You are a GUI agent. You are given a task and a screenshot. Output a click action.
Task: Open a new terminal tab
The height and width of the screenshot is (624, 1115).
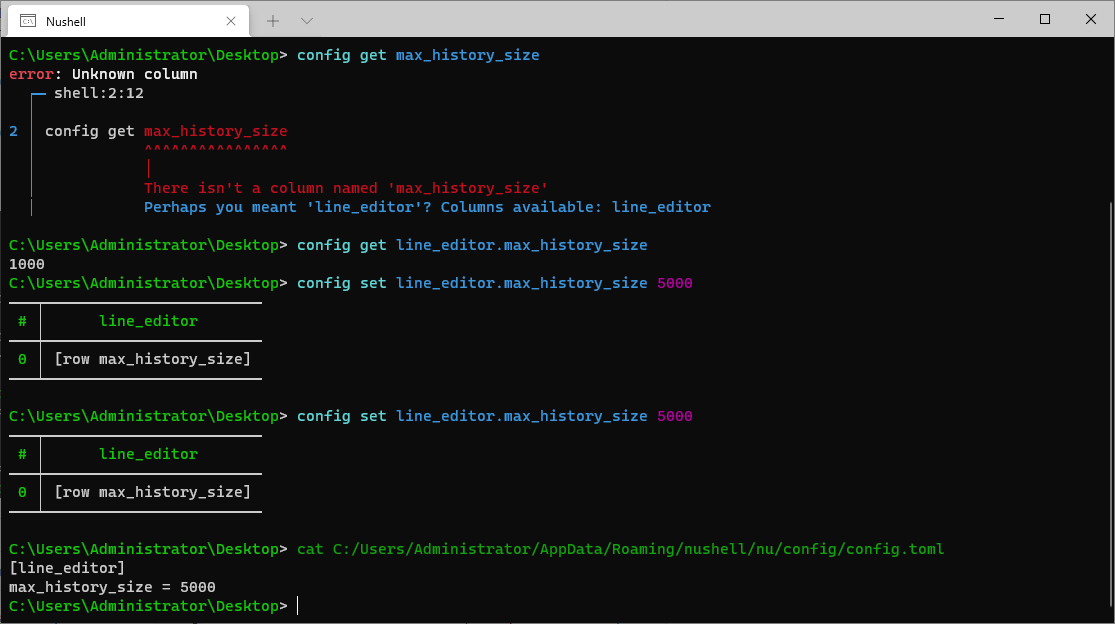pos(273,21)
